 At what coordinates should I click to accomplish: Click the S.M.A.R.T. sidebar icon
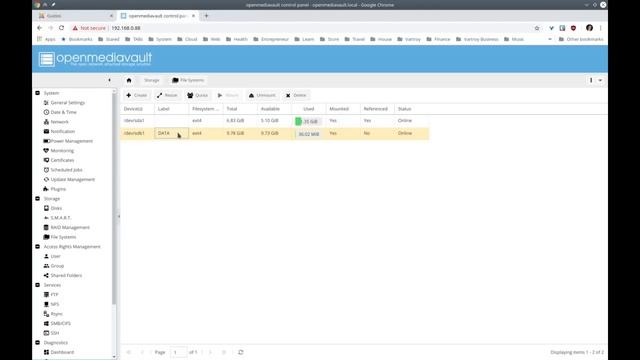tap(46, 218)
